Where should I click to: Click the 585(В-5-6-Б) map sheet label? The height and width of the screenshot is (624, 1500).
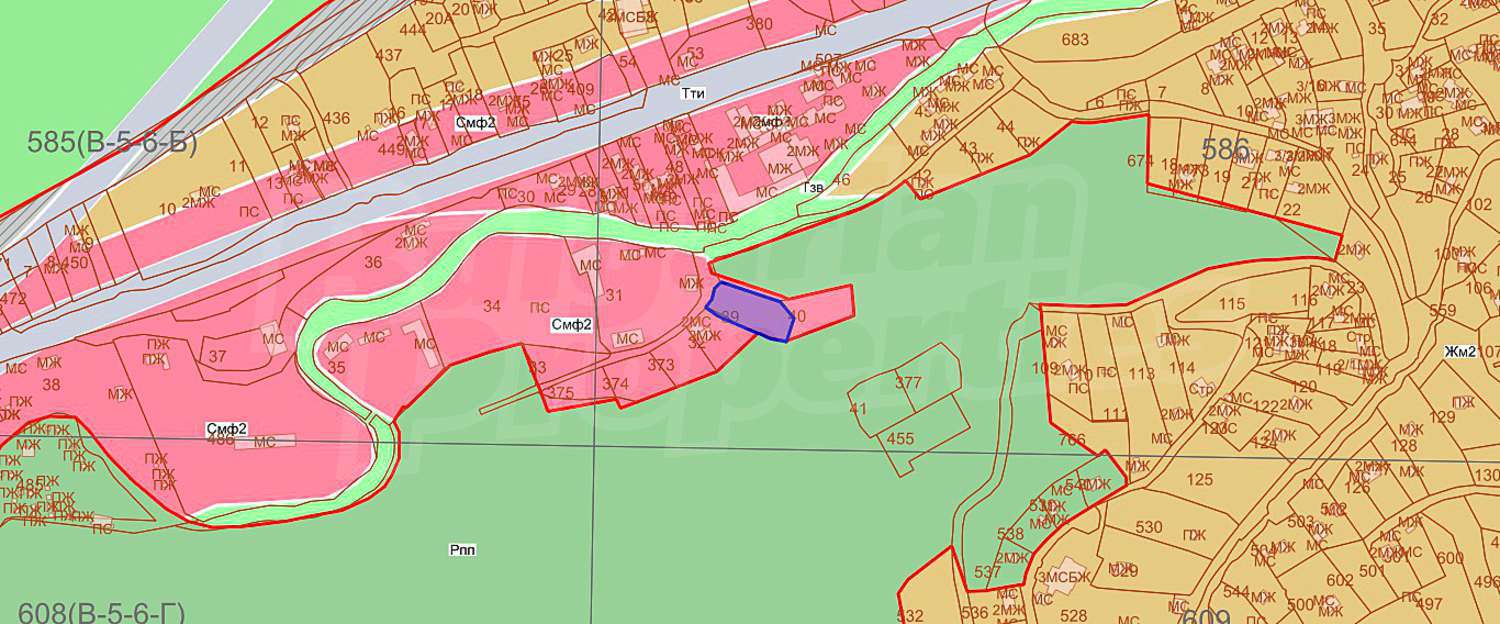(112, 140)
